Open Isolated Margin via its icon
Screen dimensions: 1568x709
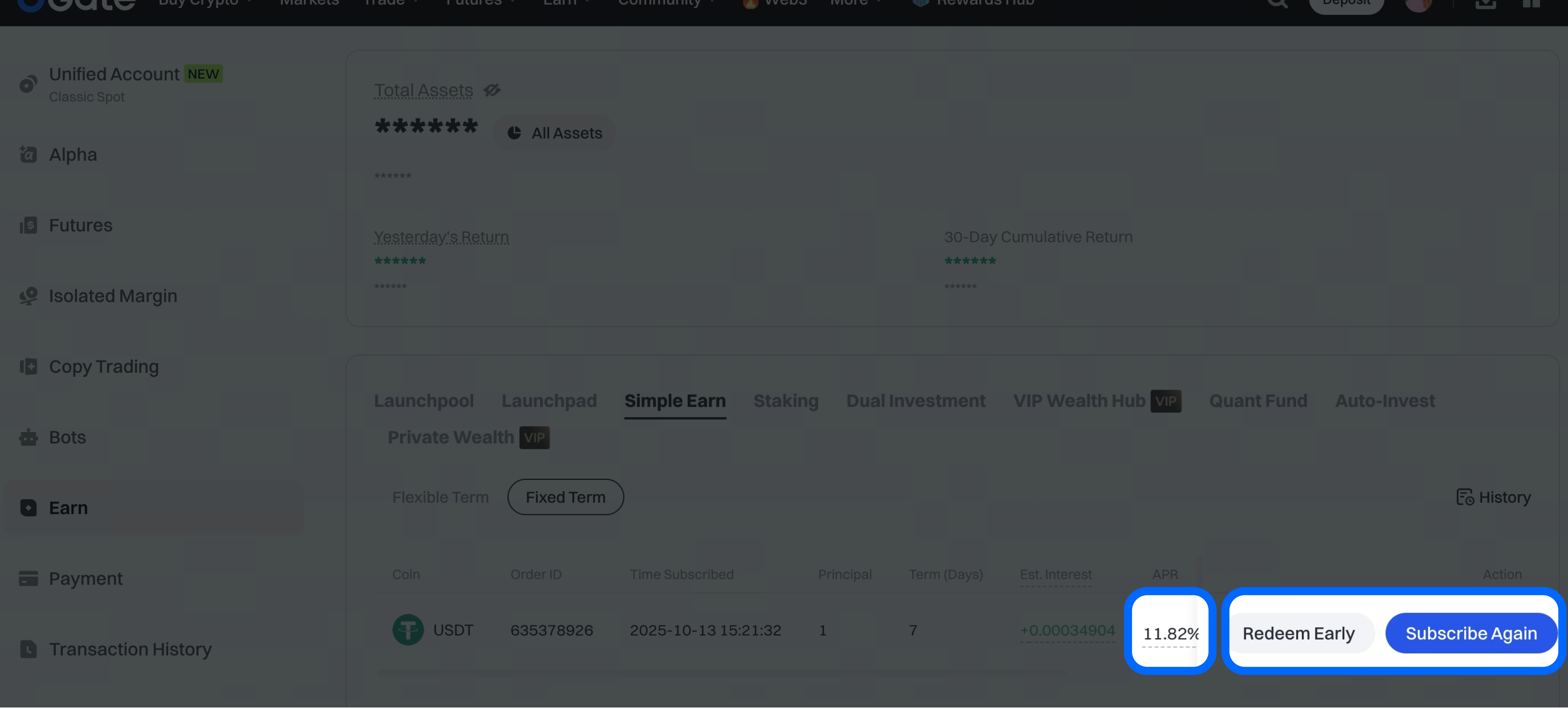[28, 296]
